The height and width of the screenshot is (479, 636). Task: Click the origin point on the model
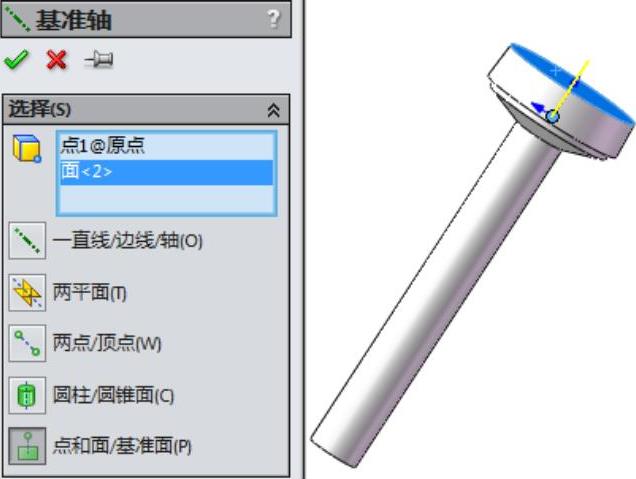coord(552,117)
